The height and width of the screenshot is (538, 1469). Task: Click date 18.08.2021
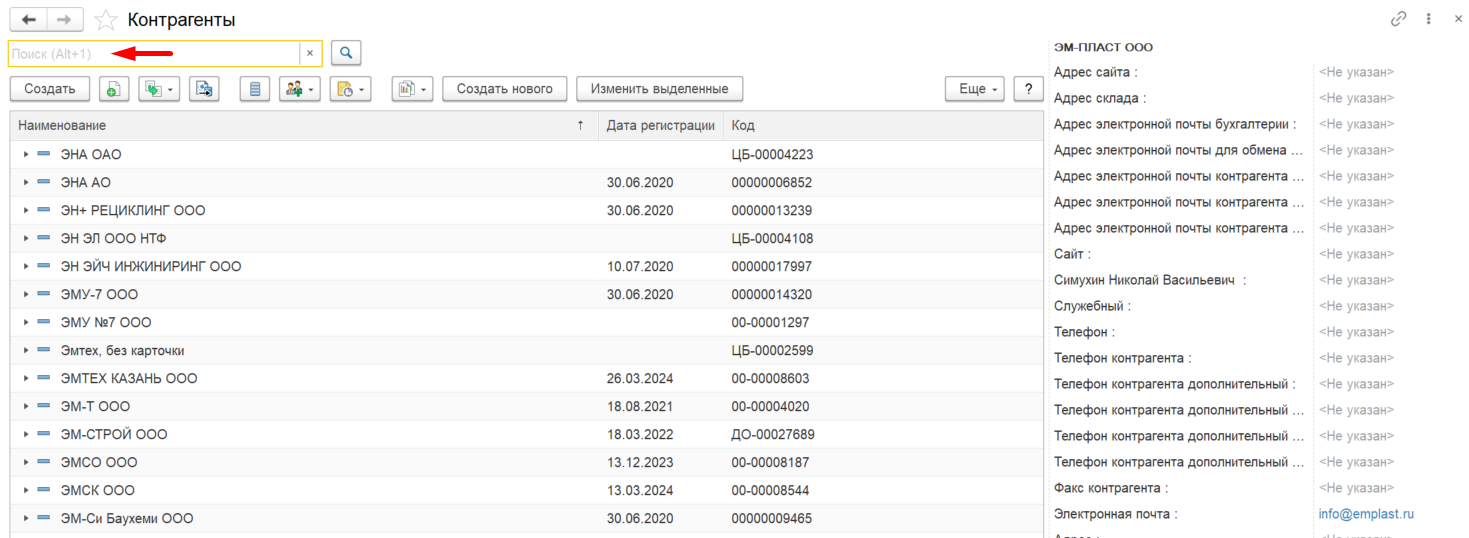click(640, 407)
